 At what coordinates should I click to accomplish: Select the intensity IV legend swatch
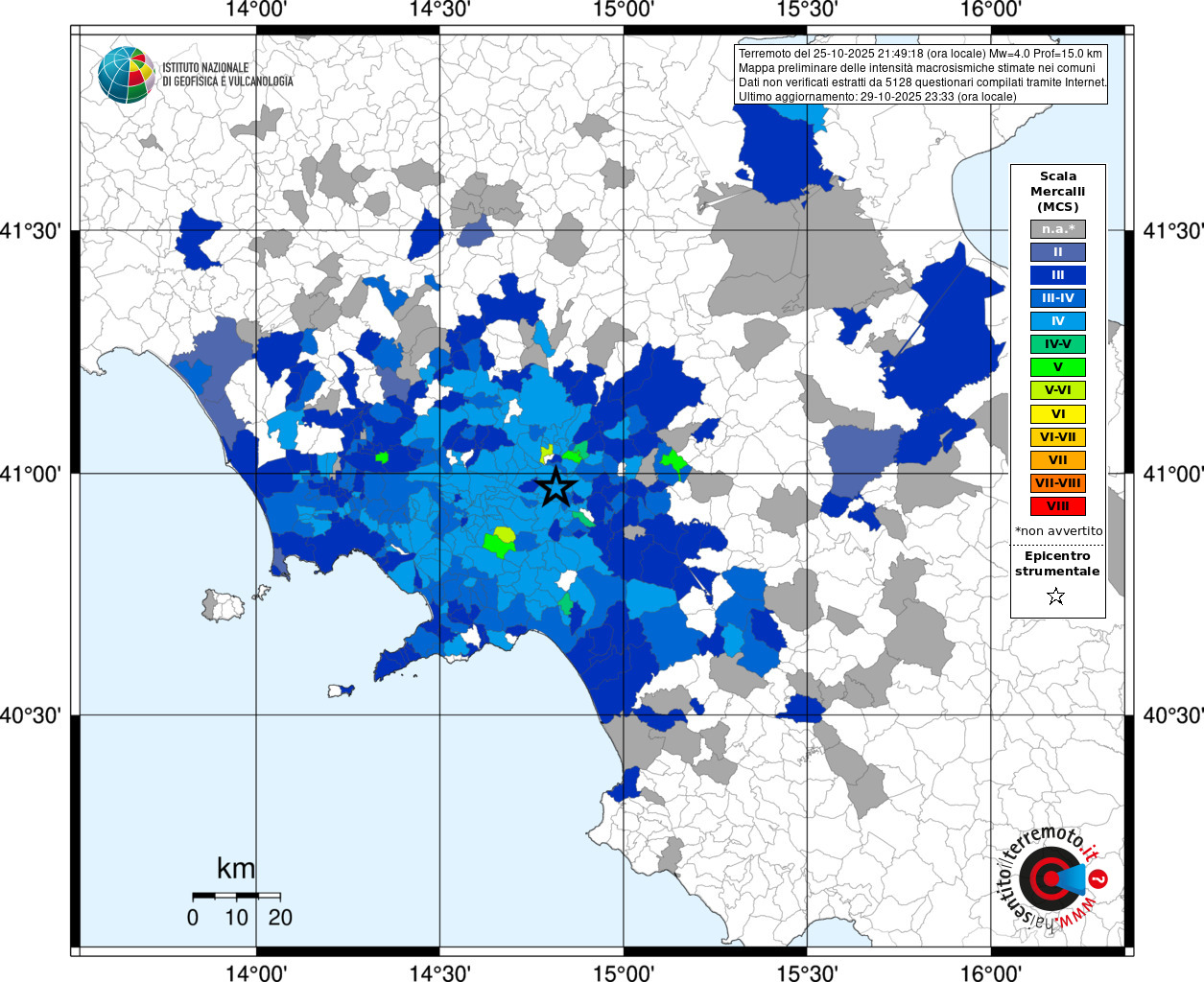tap(1058, 321)
